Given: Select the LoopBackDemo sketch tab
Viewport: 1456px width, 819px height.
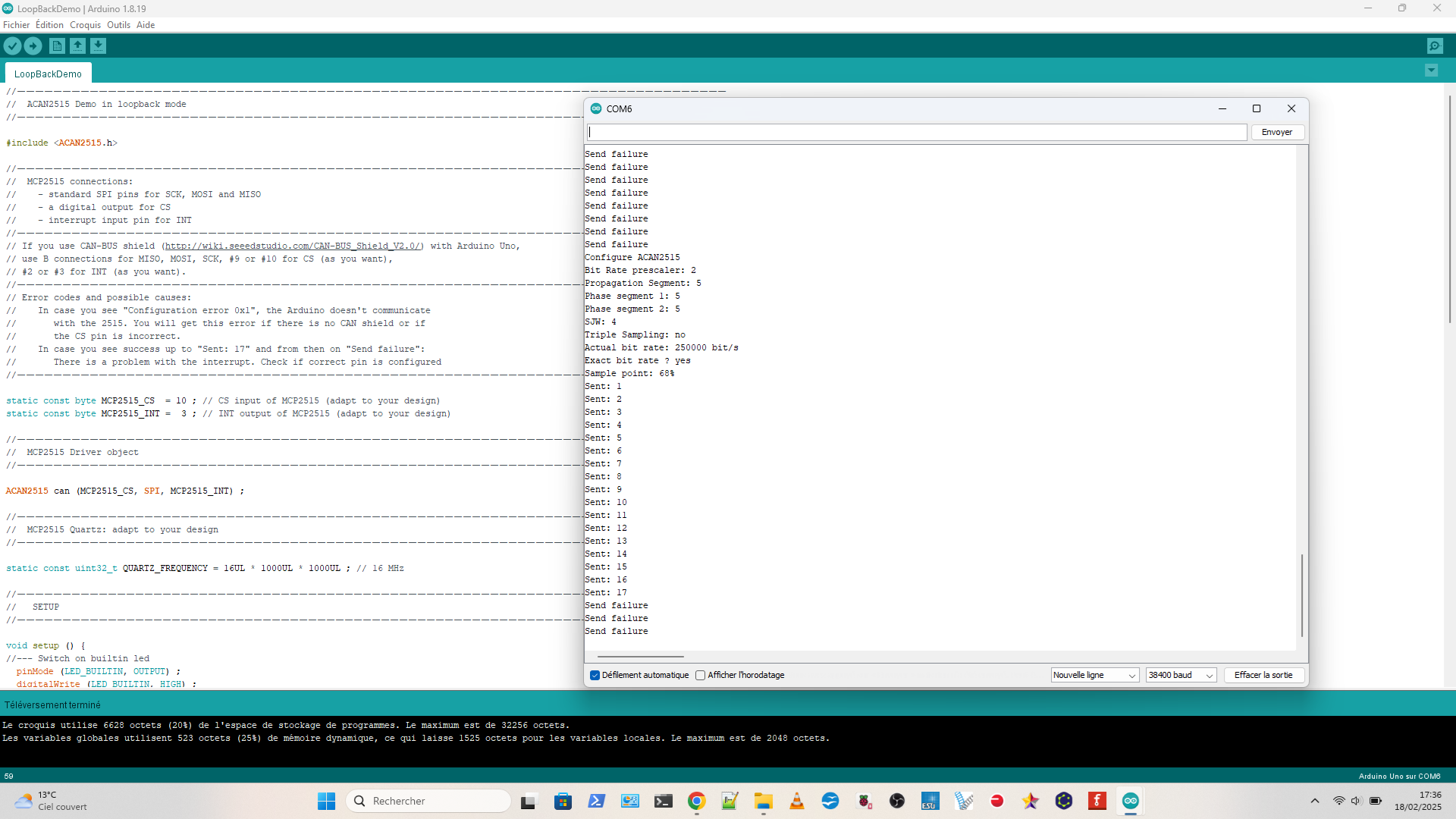Looking at the screenshot, I should click(x=48, y=74).
